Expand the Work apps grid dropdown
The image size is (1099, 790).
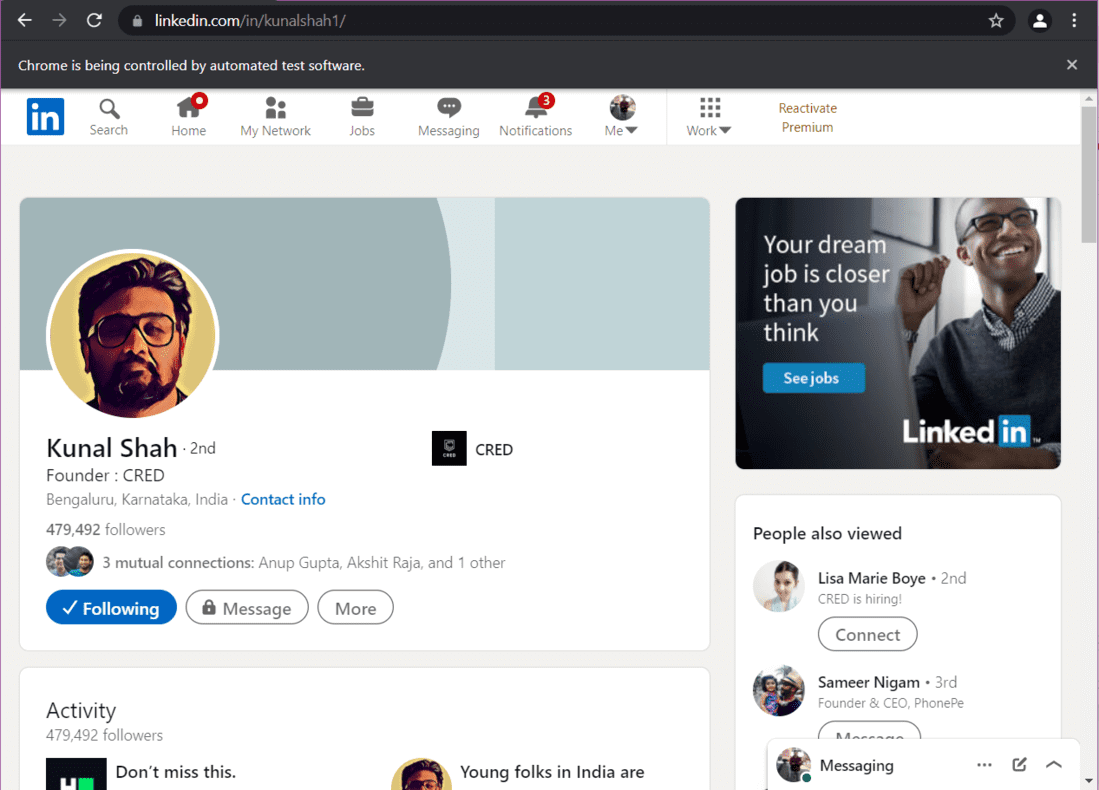709,117
